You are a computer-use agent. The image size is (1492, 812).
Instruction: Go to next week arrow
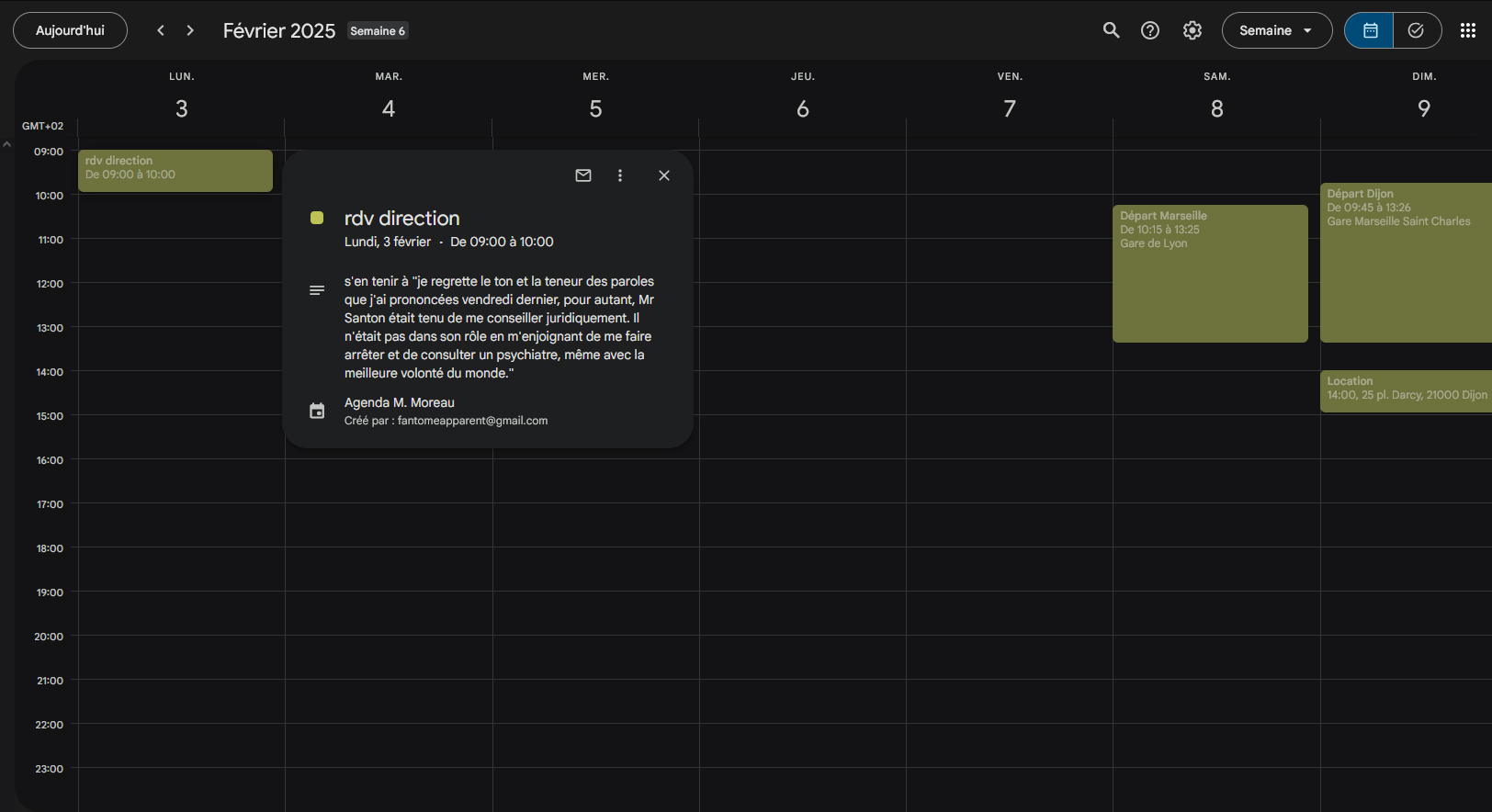click(x=190, y=30)
